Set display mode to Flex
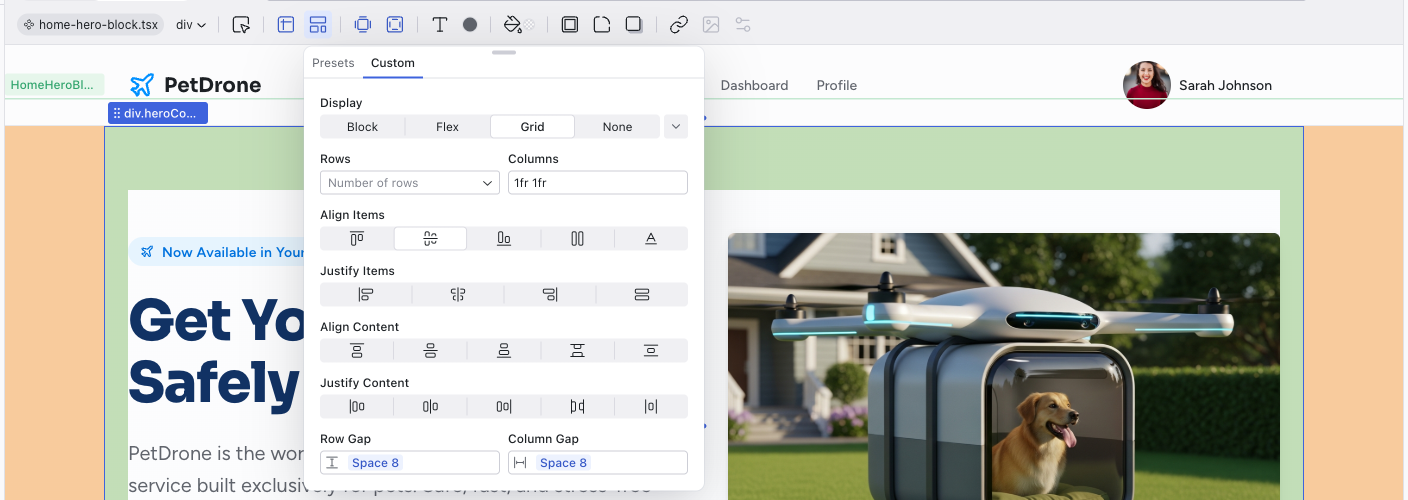1408x500 pixels. pyautogui.click(x=447, y=127)
